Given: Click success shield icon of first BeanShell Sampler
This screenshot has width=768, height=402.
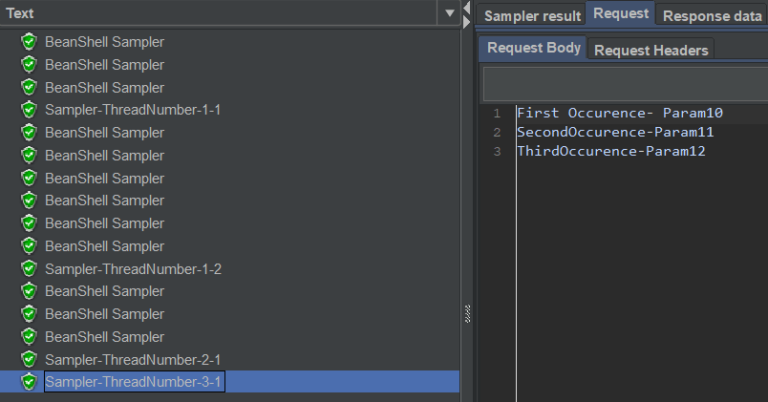Looking at the screenshot, I should tap(29, 42).
